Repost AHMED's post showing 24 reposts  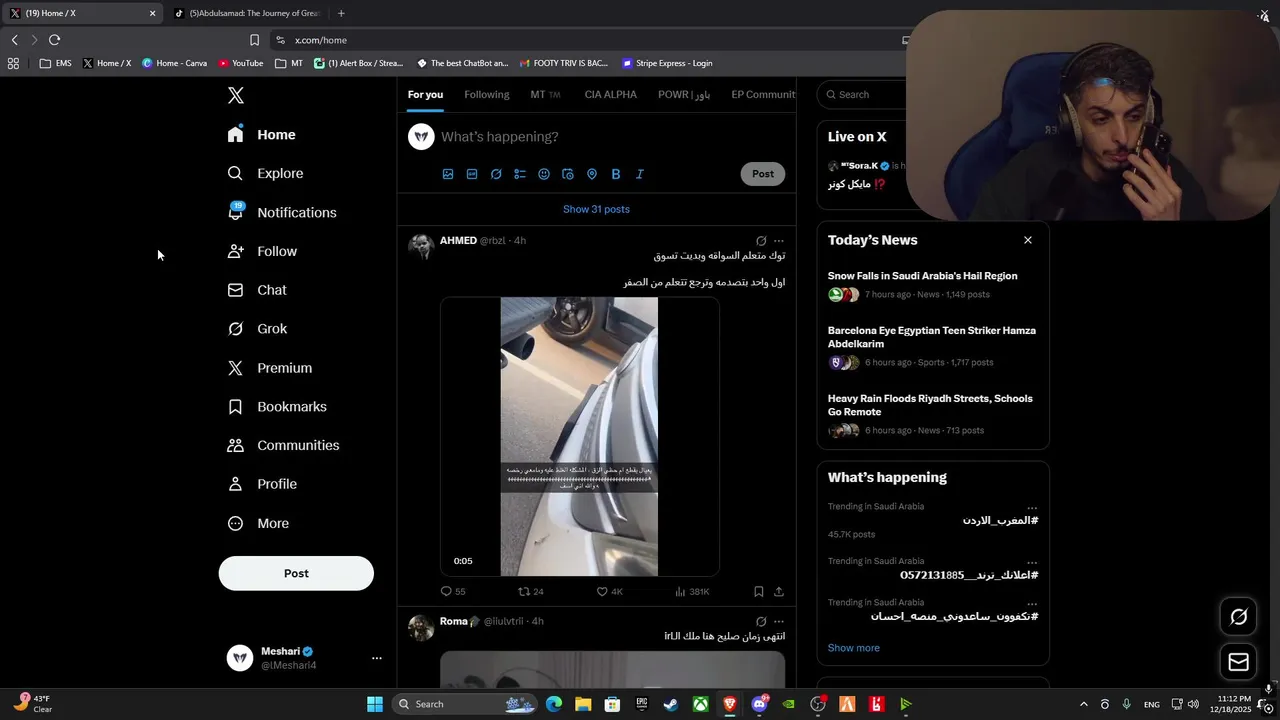pos(531,592)
